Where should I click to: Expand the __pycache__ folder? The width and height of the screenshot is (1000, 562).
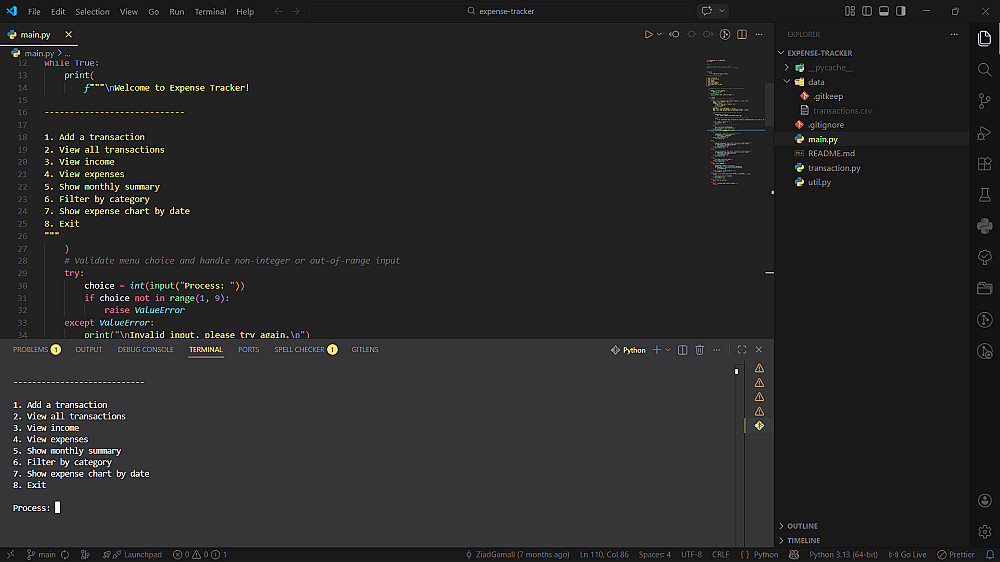(x=832, y=68)
